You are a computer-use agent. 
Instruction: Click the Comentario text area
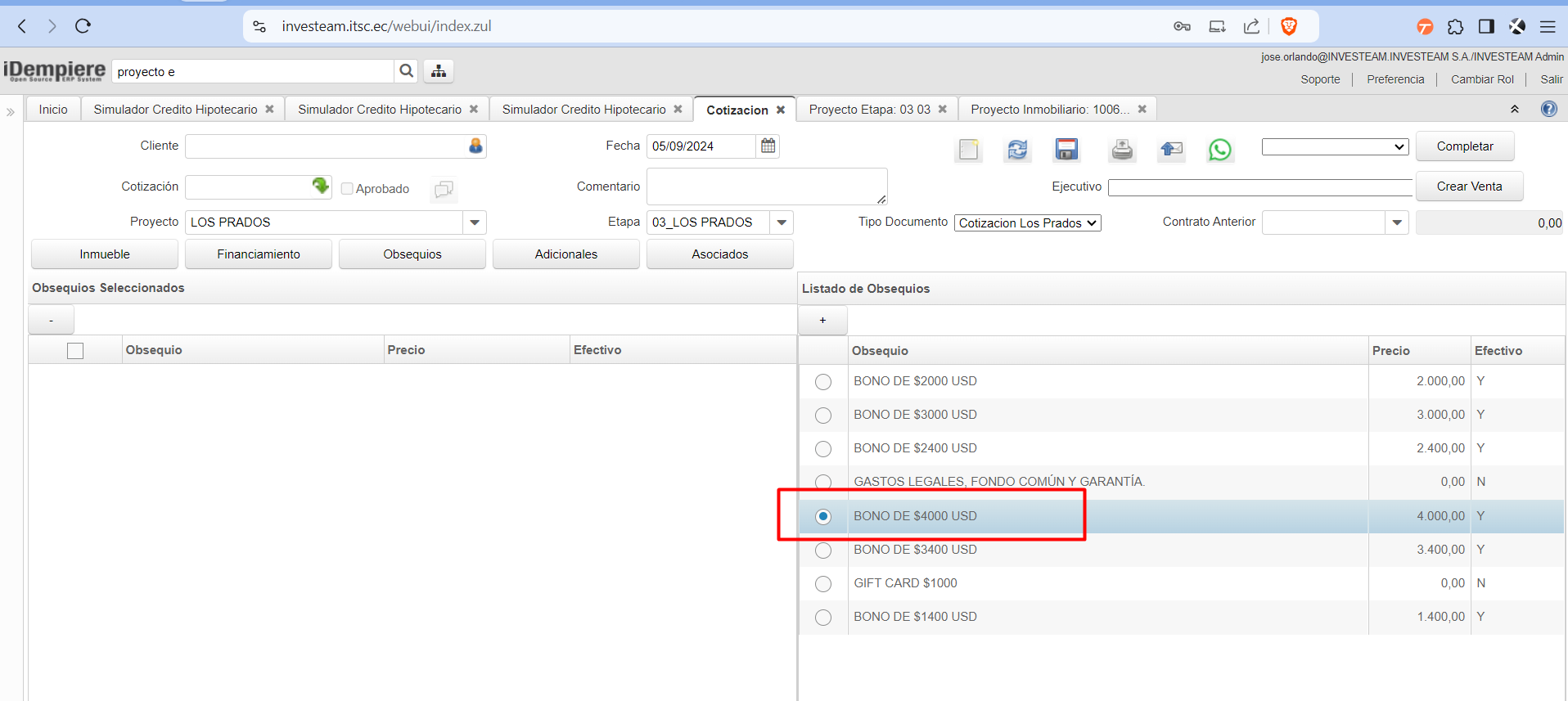[766, 186]
